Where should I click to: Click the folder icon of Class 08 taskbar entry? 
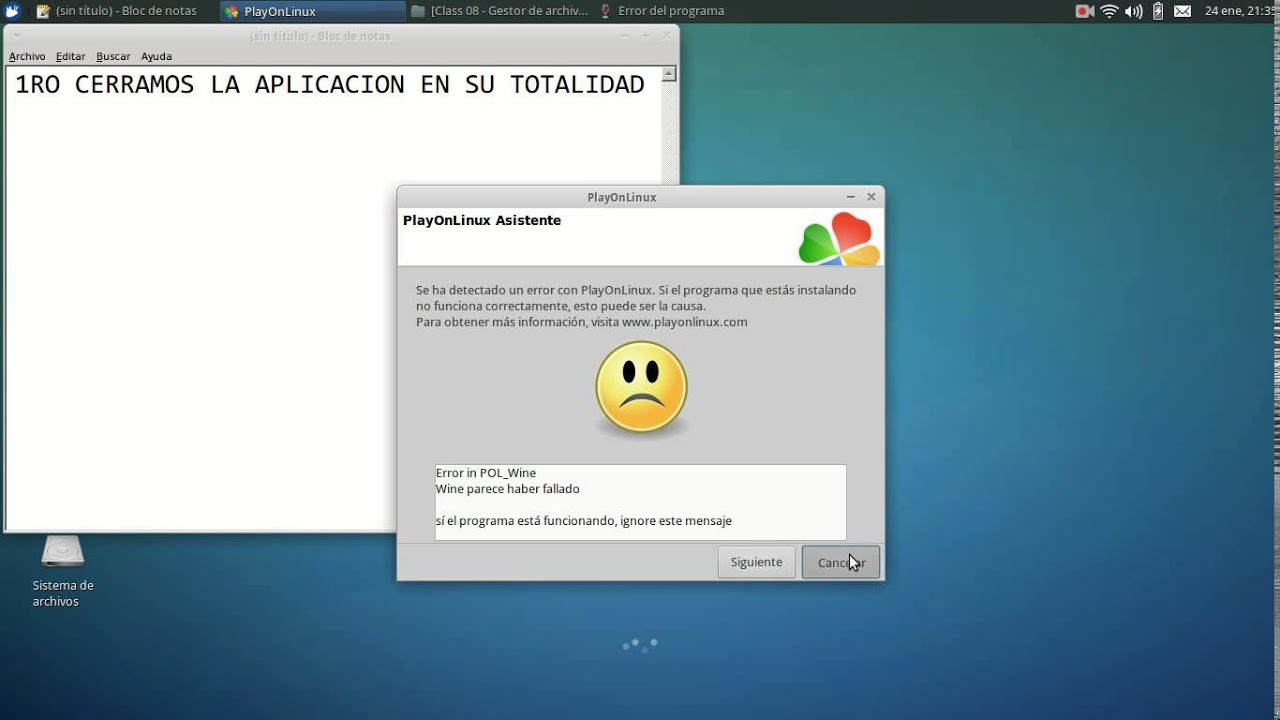pos(418,11)
